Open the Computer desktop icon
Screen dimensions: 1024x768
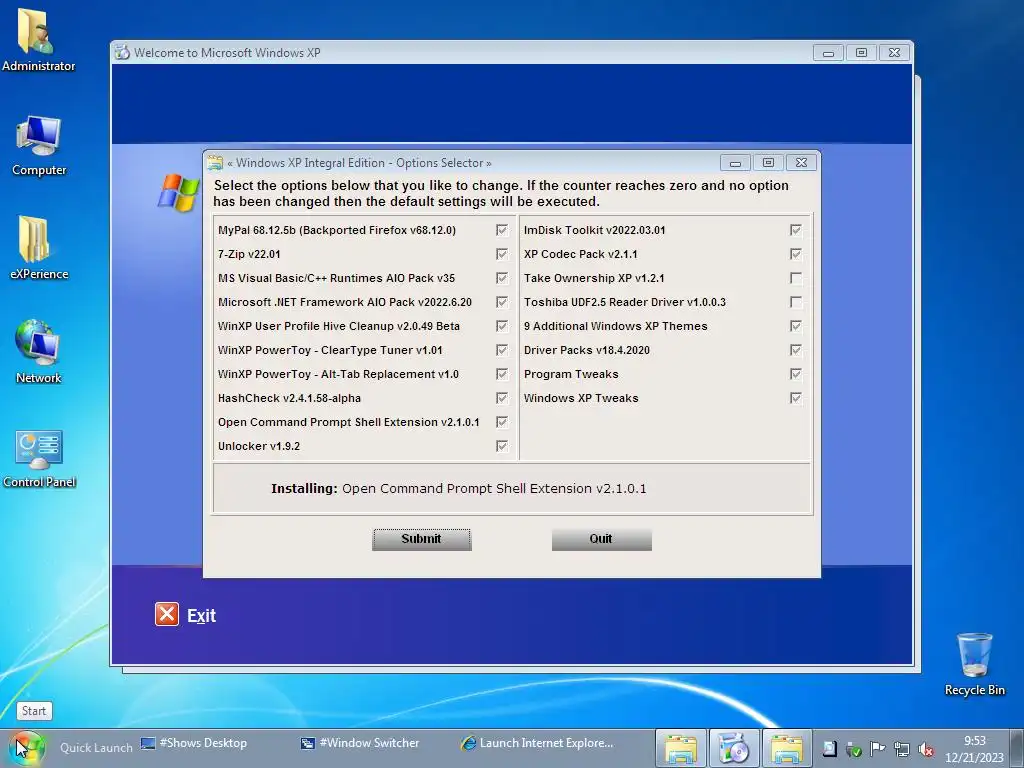click(39, 145)
